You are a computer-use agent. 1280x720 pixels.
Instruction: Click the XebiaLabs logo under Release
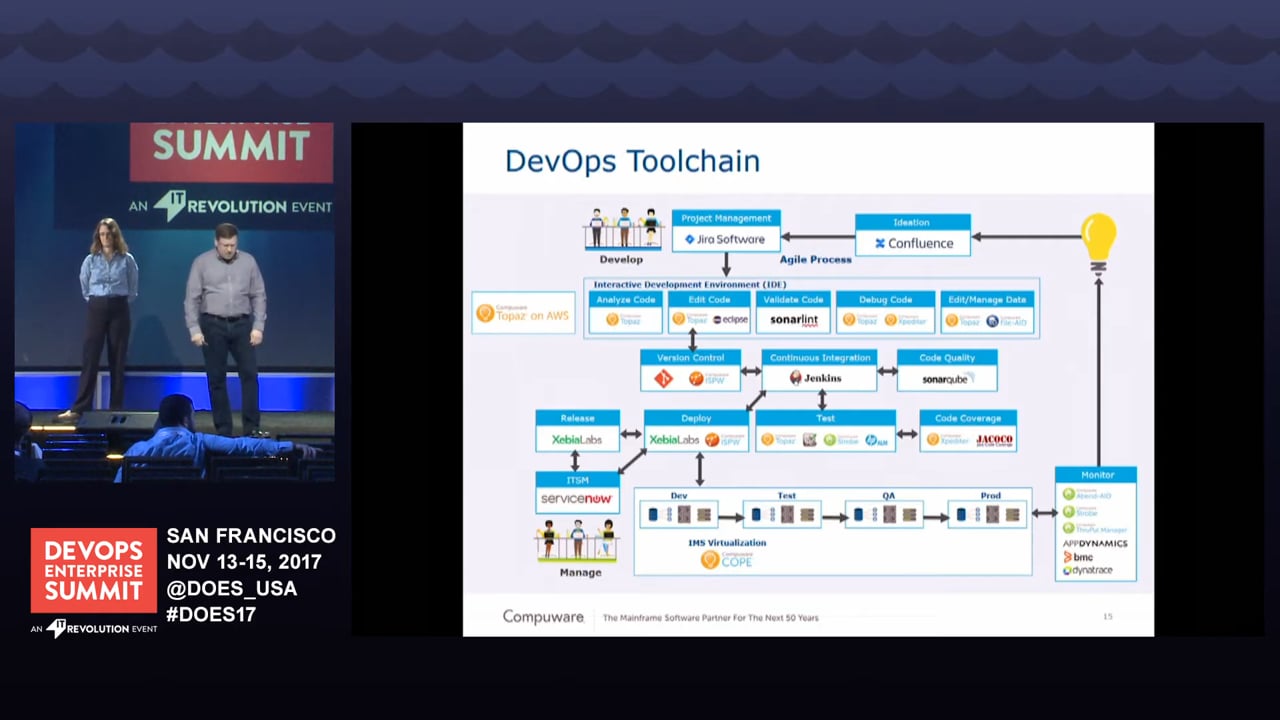tap(577, 439)
